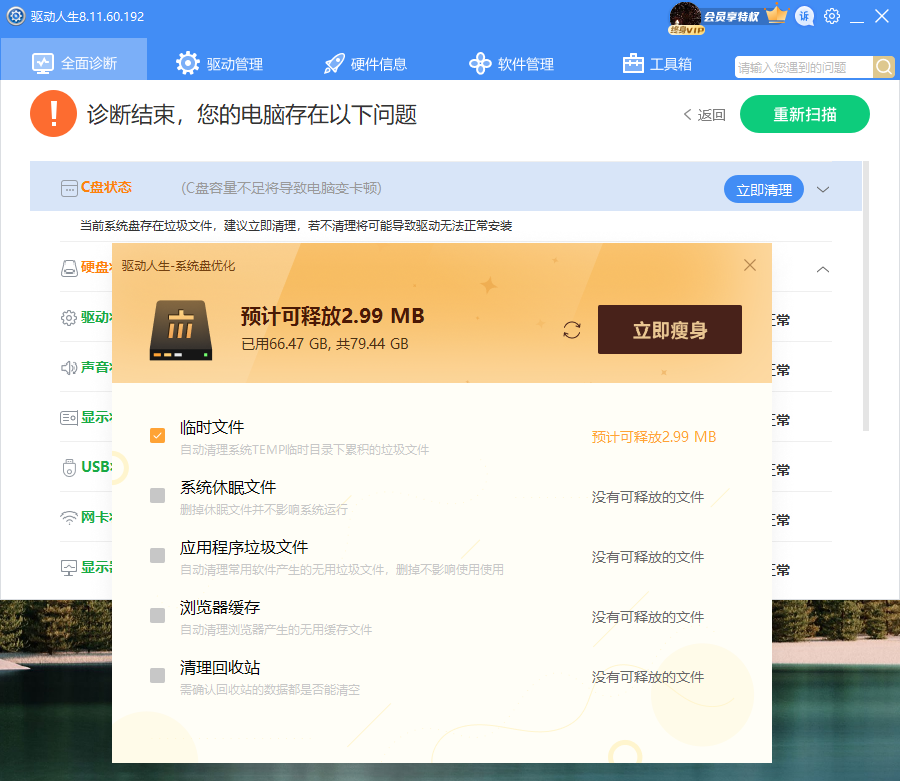Screen dimensions: 900x781
Task: Click the 网卡 row wifi icon
Action: (x=69, y=518)
